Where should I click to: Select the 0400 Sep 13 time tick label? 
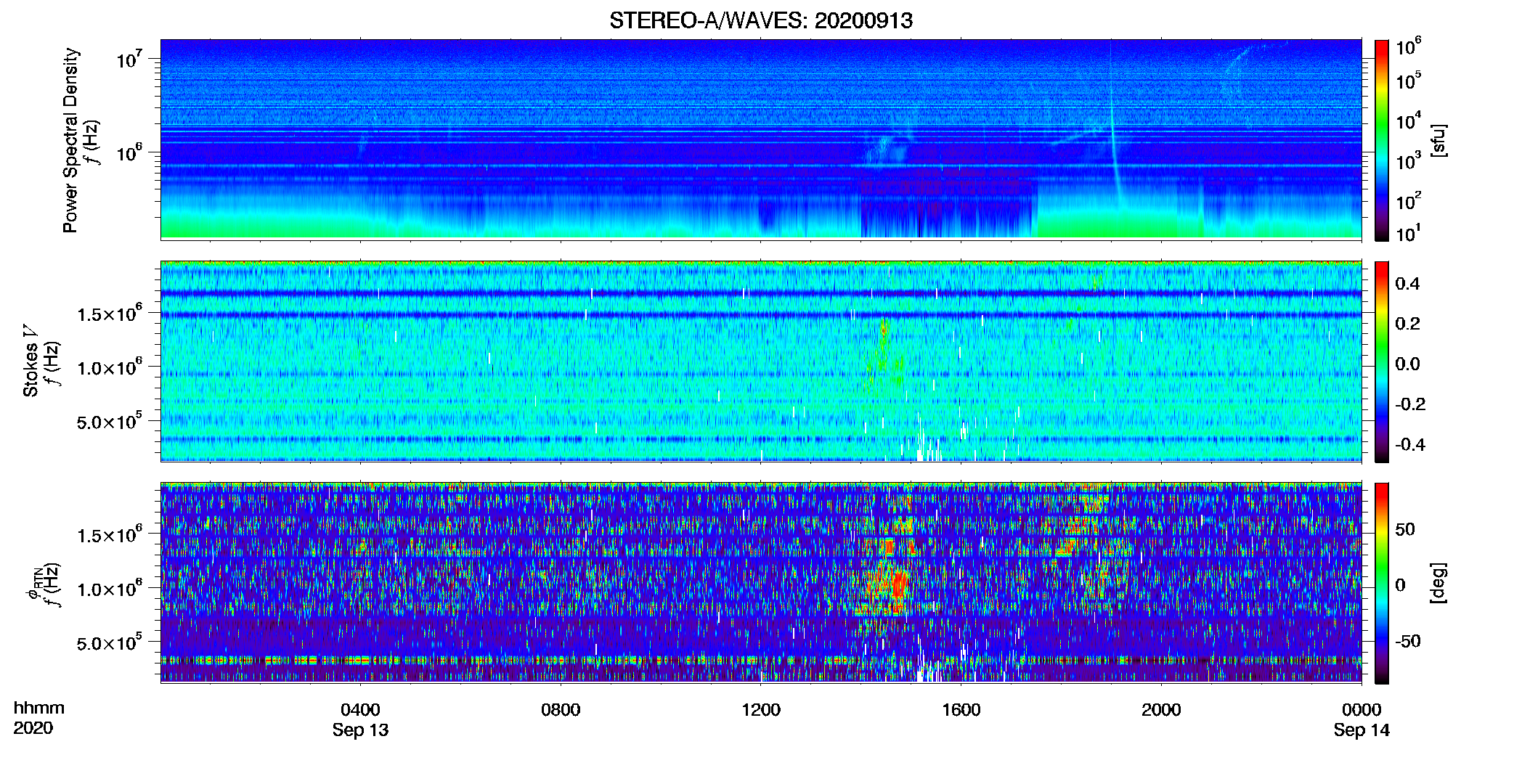point(360,719)
